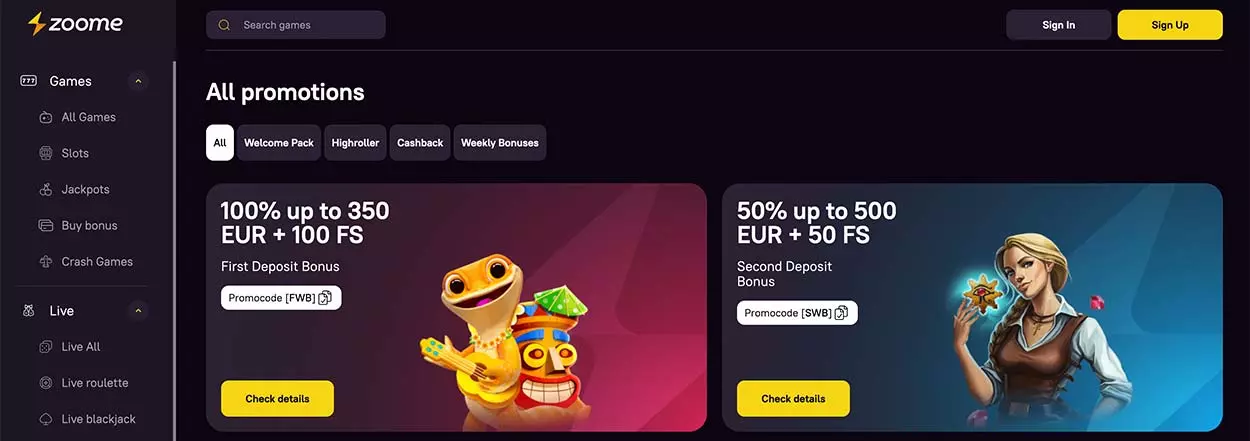Click the Sign In button
The height and width of the screenshot is (441, 1250).
tap(1059, 25)
